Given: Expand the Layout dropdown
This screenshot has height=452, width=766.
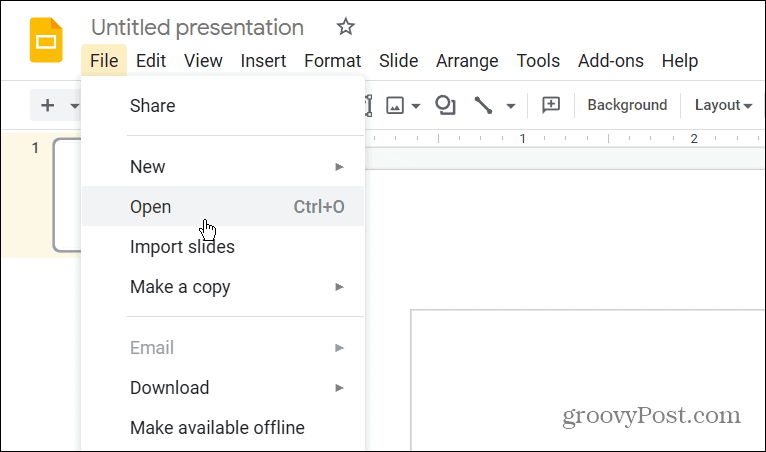Looking at the screenshot, I should pyautogui.click(x=723, y=105).
